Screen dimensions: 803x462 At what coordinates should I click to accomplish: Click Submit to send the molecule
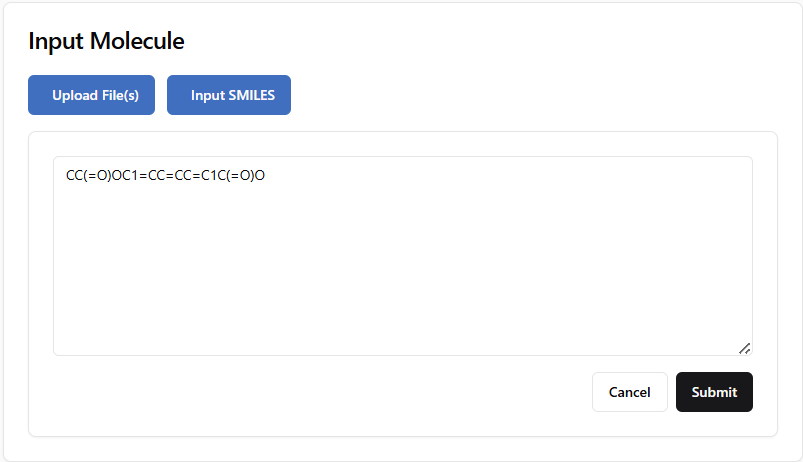(x=714, y=392)
